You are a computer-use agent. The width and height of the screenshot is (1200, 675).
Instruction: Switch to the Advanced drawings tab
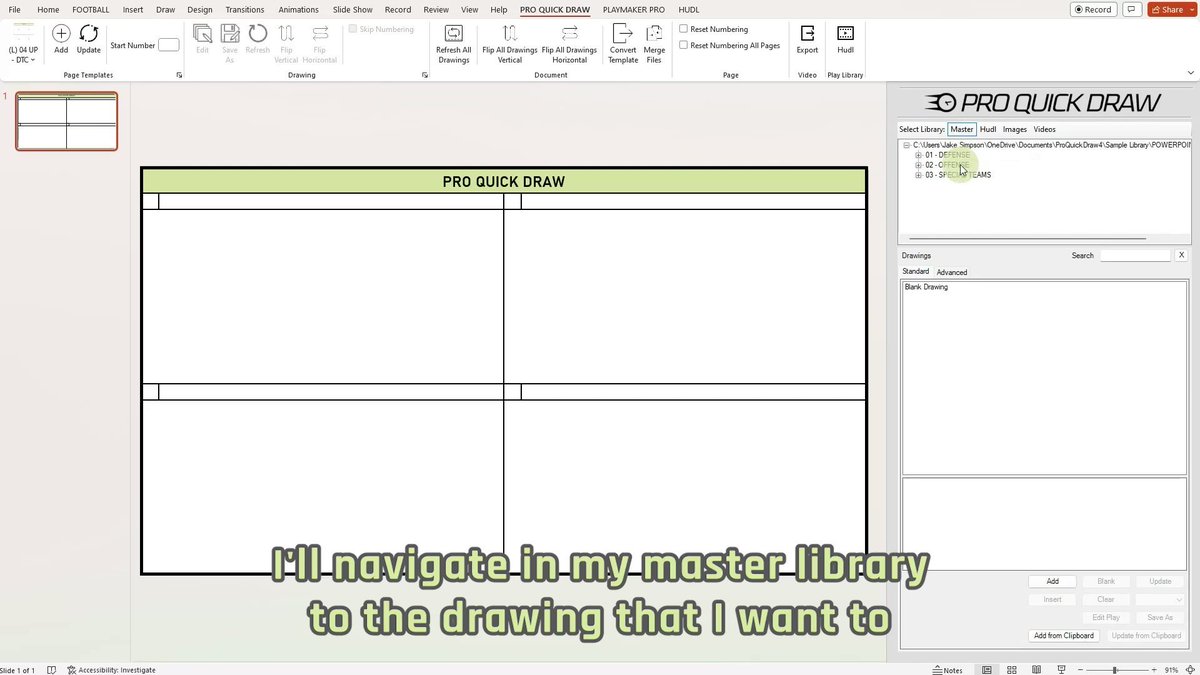[952, 272]
